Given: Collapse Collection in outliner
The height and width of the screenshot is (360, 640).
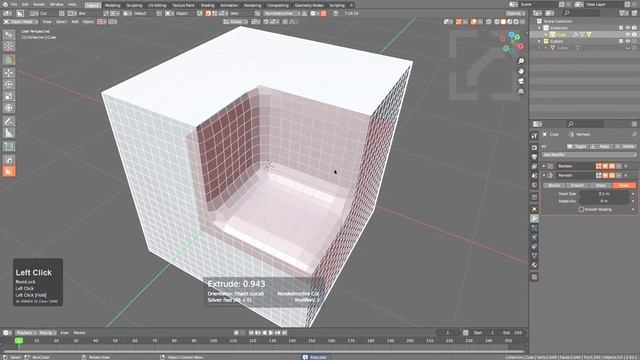Looking at the screenshot, I should [539, 28].
